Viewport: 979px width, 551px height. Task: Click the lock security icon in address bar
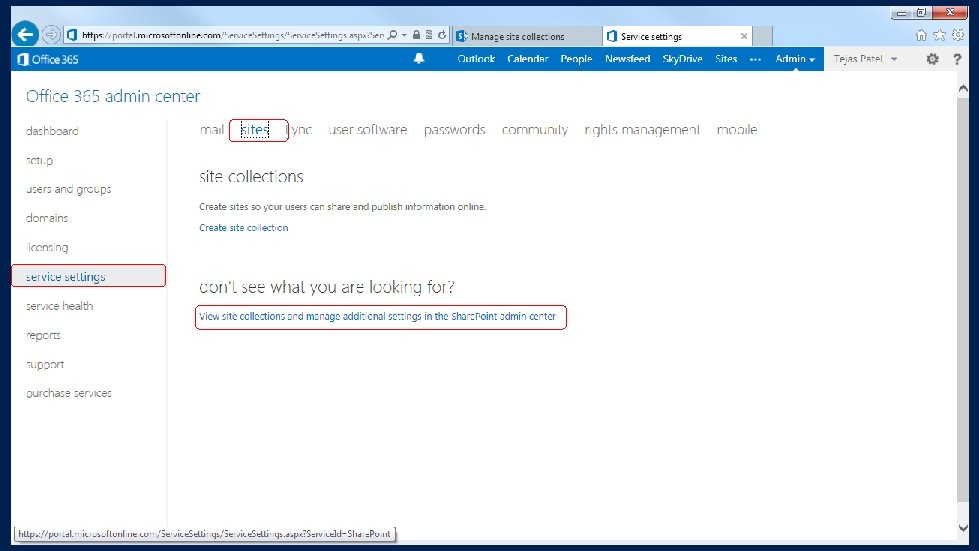click(416, 35)
